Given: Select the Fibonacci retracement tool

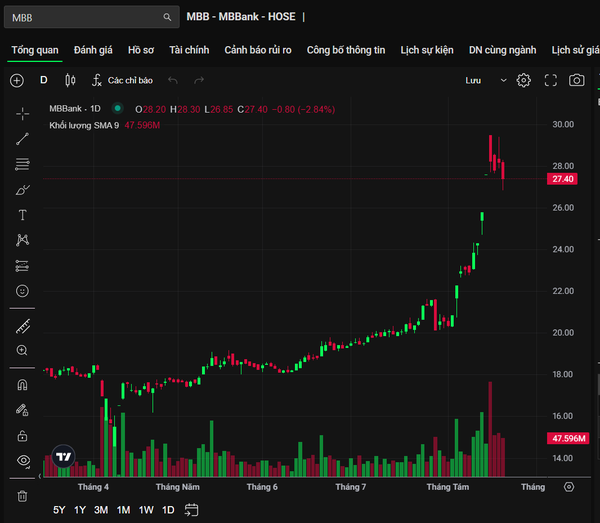Looking at the screenshot, I should point(23,164).
